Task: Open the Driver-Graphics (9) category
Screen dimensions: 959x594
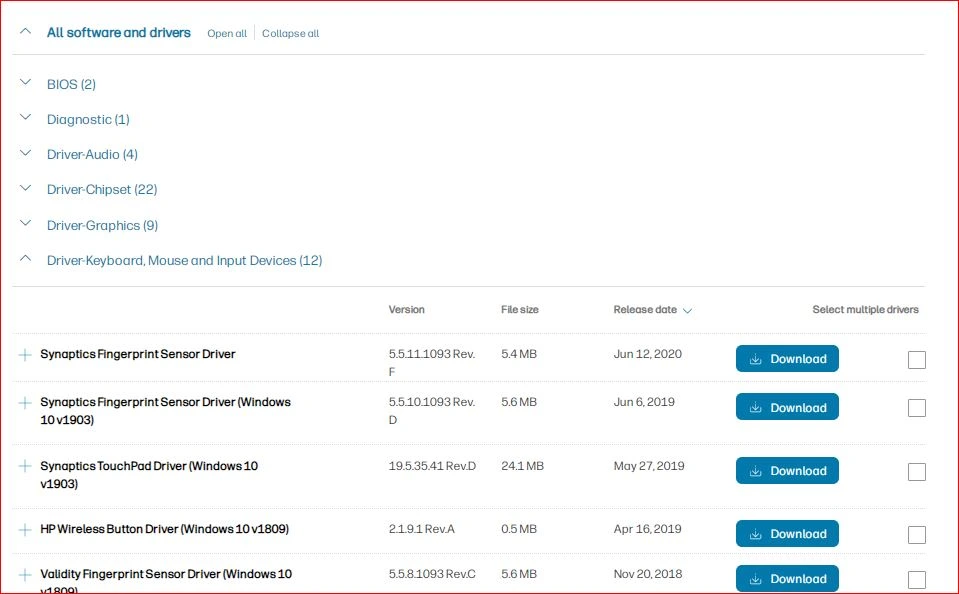Action: click(x=103, y=225)
